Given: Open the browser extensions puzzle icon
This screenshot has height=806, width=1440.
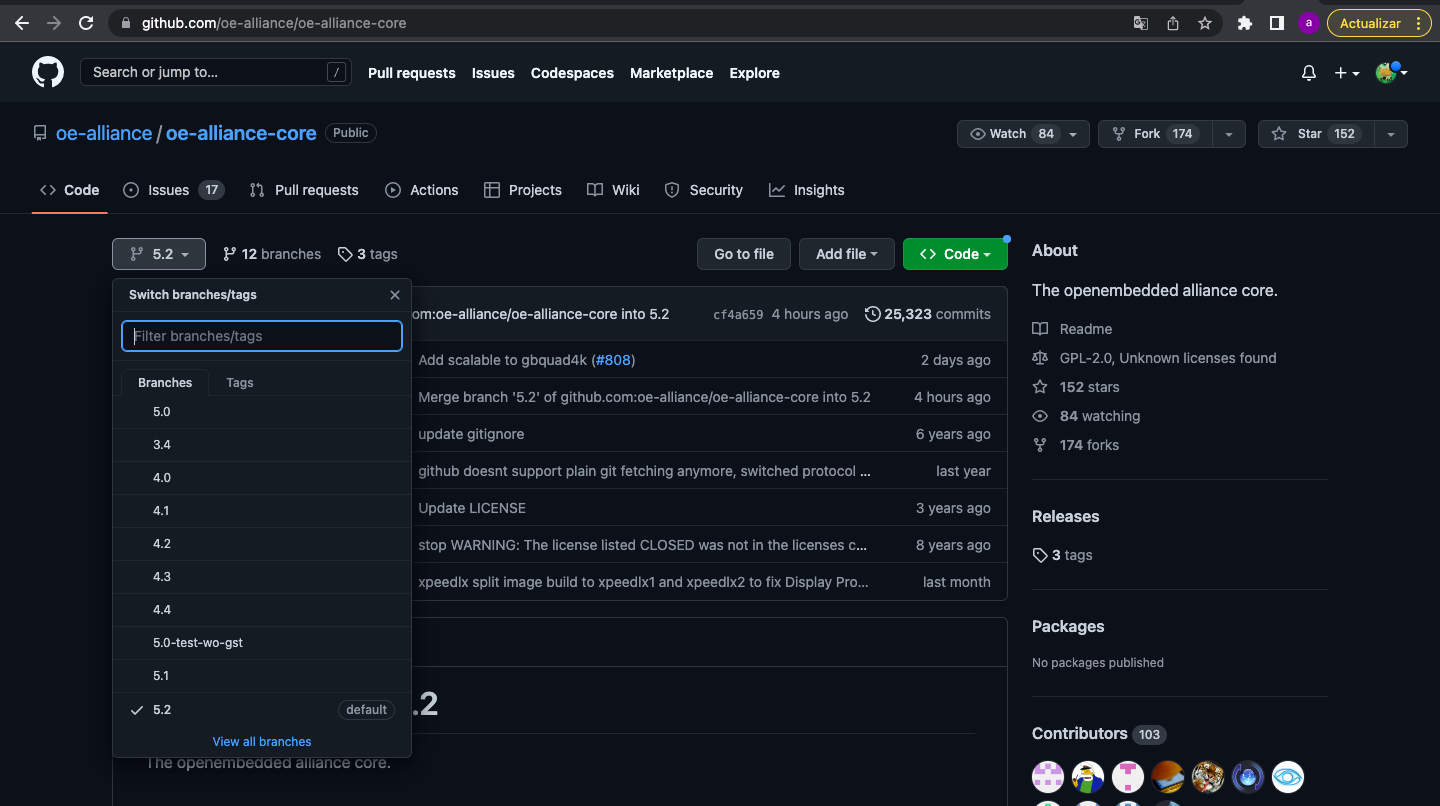Looking at the screenshot, I should point(1244,23).
